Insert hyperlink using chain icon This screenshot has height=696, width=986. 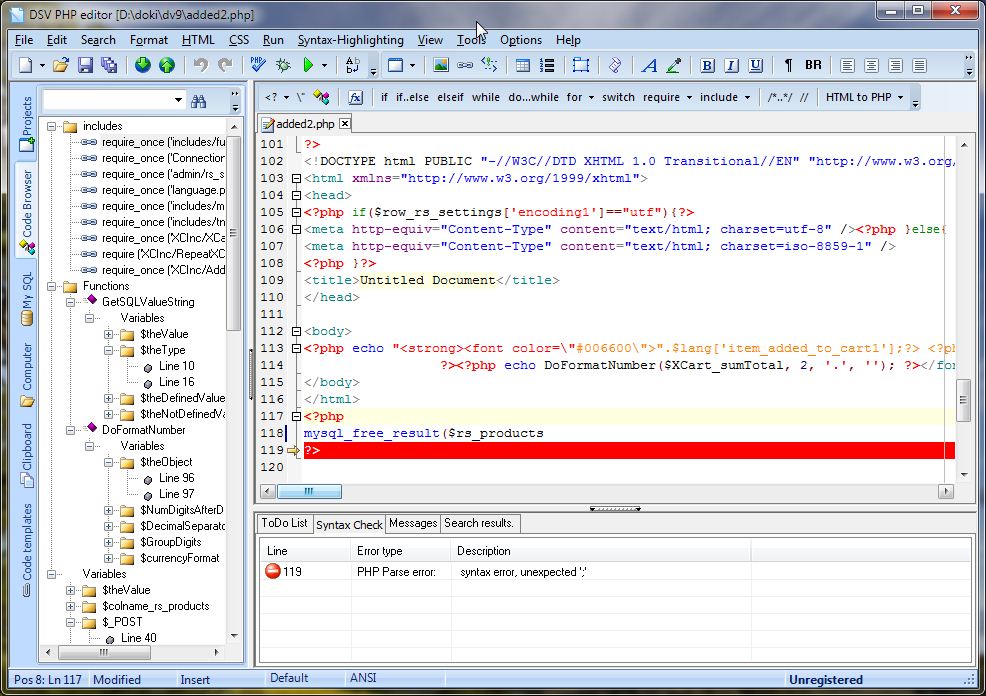(465, 65)
